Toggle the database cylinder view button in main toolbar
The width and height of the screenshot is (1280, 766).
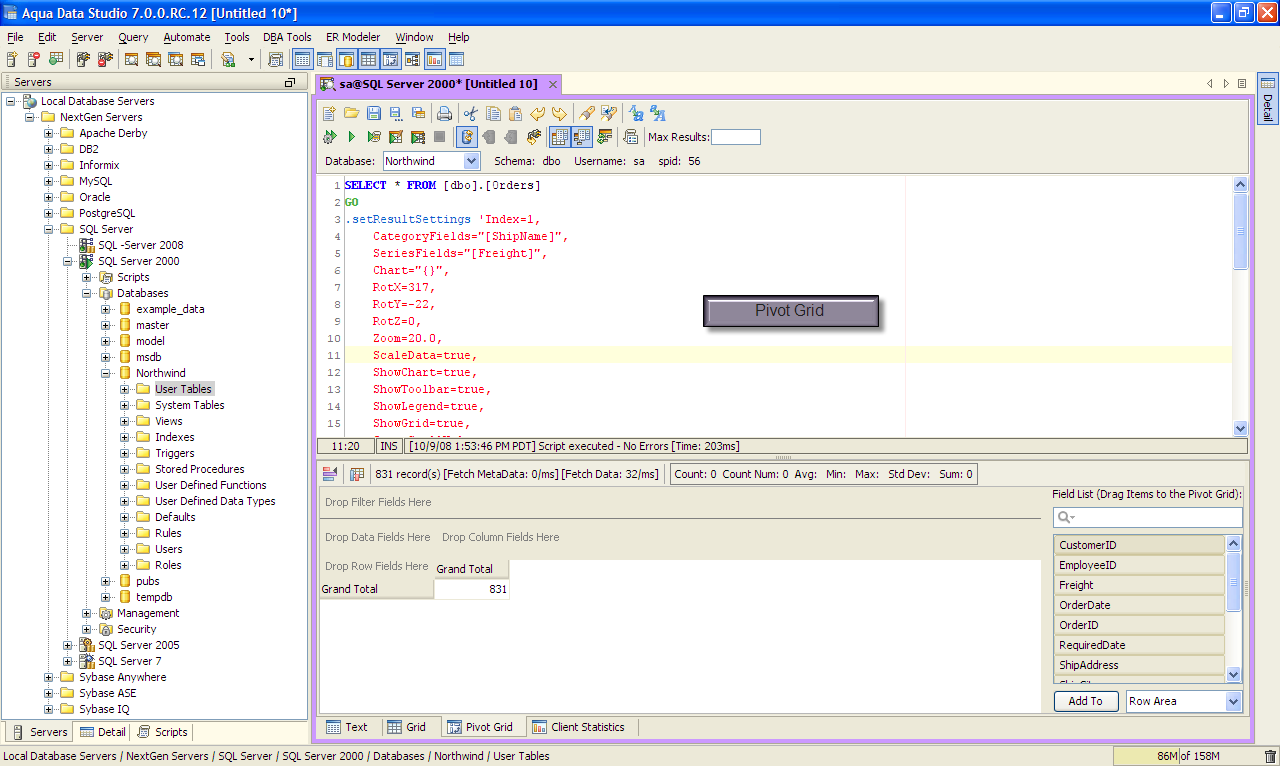coord(345,60)
